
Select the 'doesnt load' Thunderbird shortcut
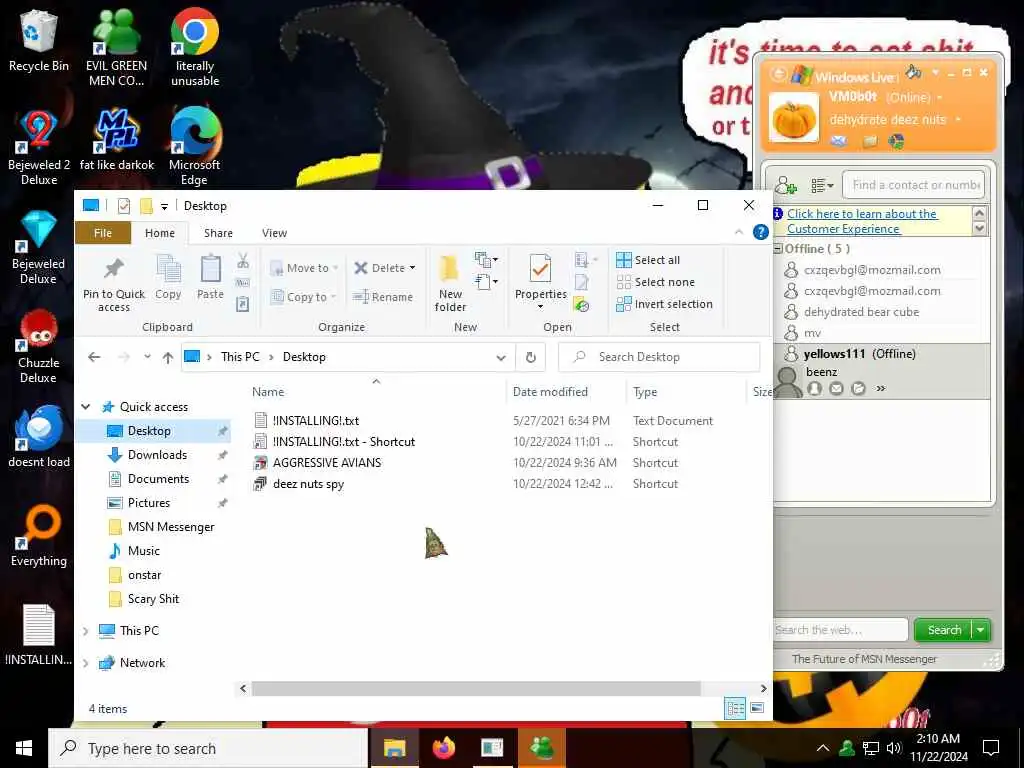point(39,436)
